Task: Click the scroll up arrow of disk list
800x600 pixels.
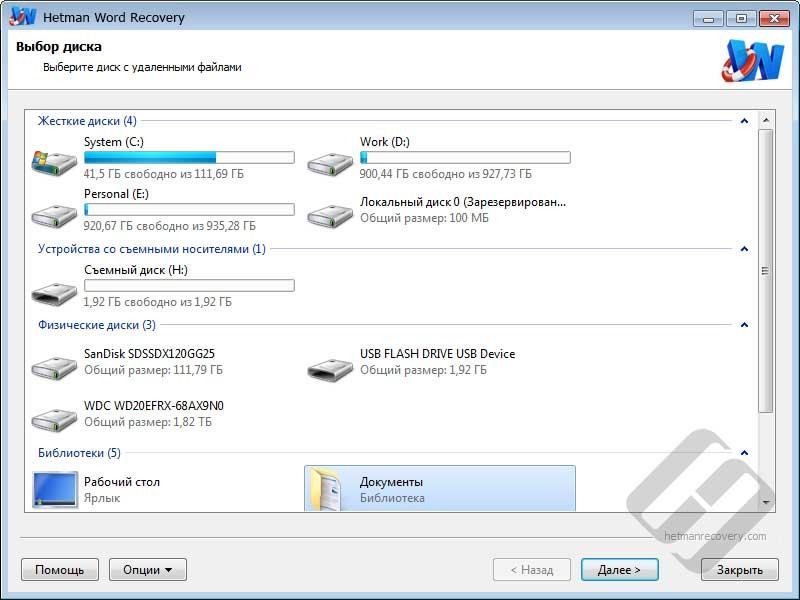Action: (766, 120)
